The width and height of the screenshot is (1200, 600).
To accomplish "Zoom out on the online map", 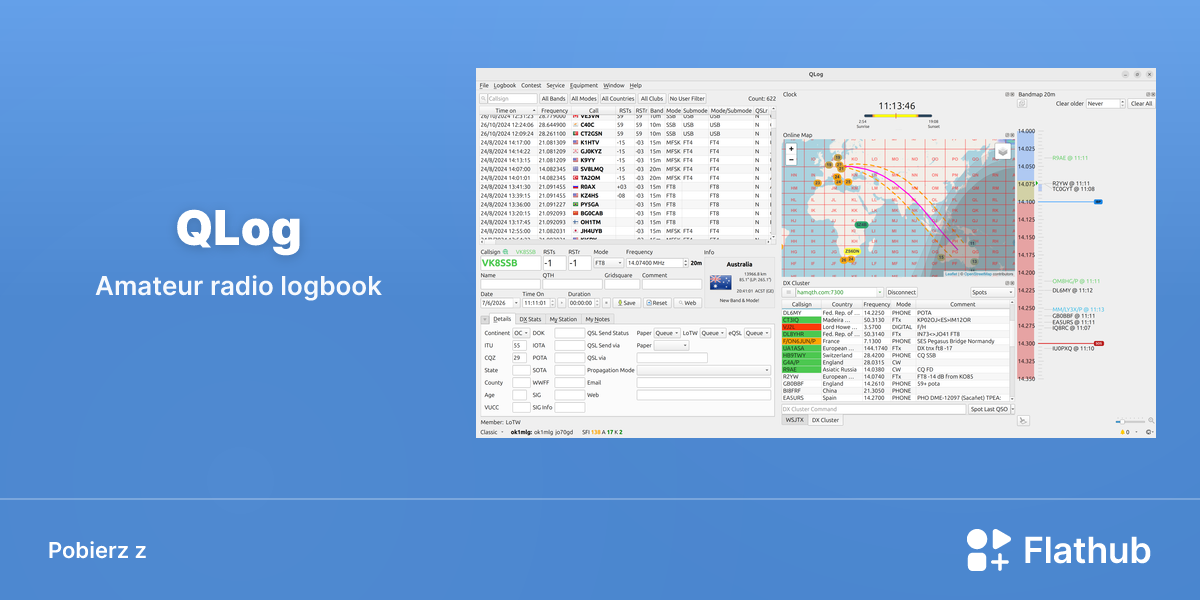I will pyautogui.click(x=791, y=158).
